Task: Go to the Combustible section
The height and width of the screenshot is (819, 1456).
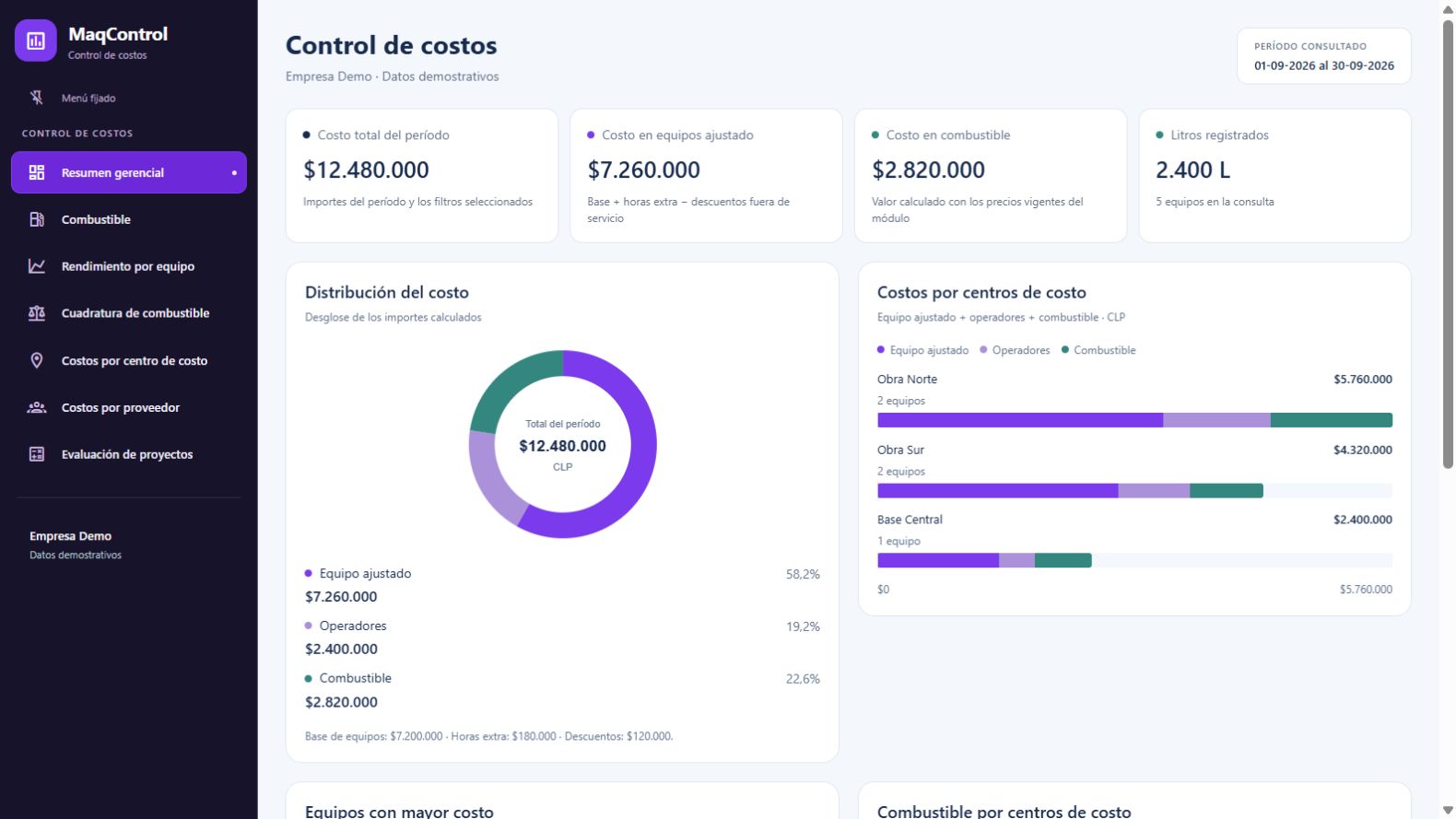Action: pos(129,219)
